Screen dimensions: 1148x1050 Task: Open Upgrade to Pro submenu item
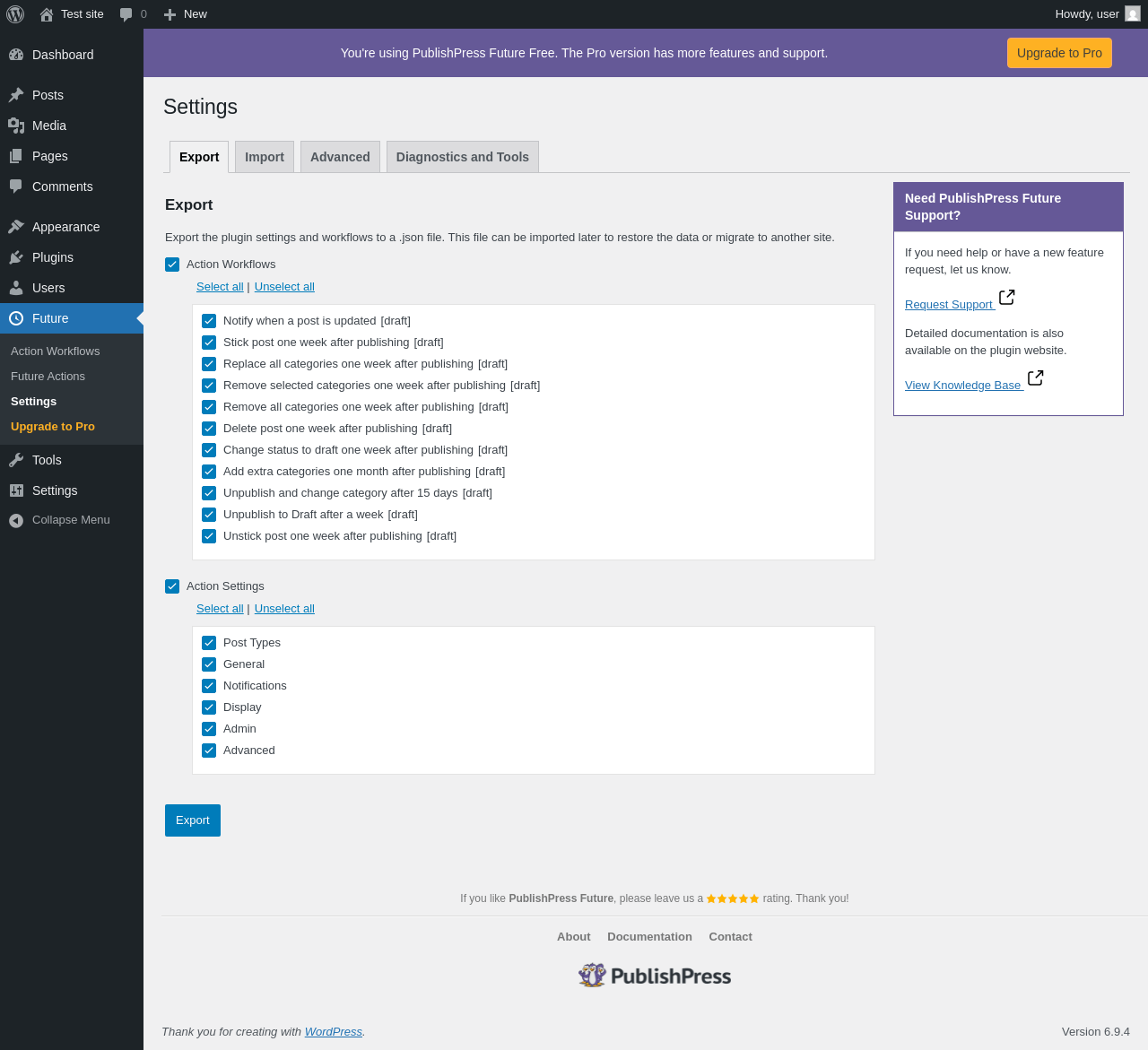53,427
